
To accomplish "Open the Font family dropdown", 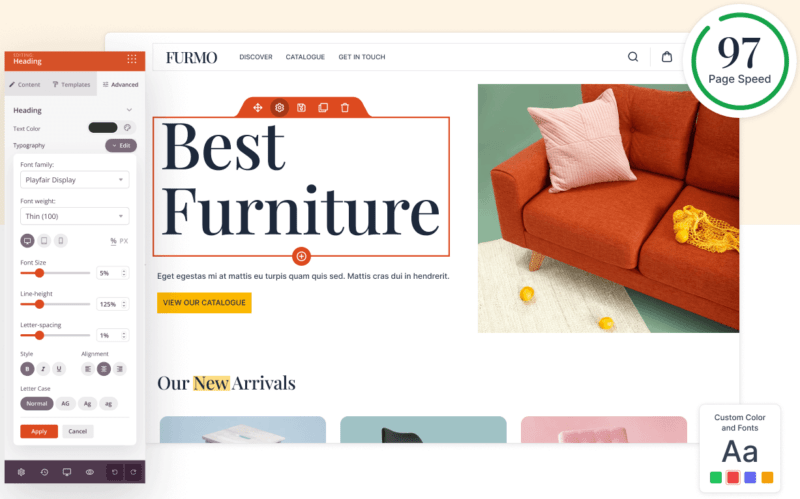I will coord(74,180).
